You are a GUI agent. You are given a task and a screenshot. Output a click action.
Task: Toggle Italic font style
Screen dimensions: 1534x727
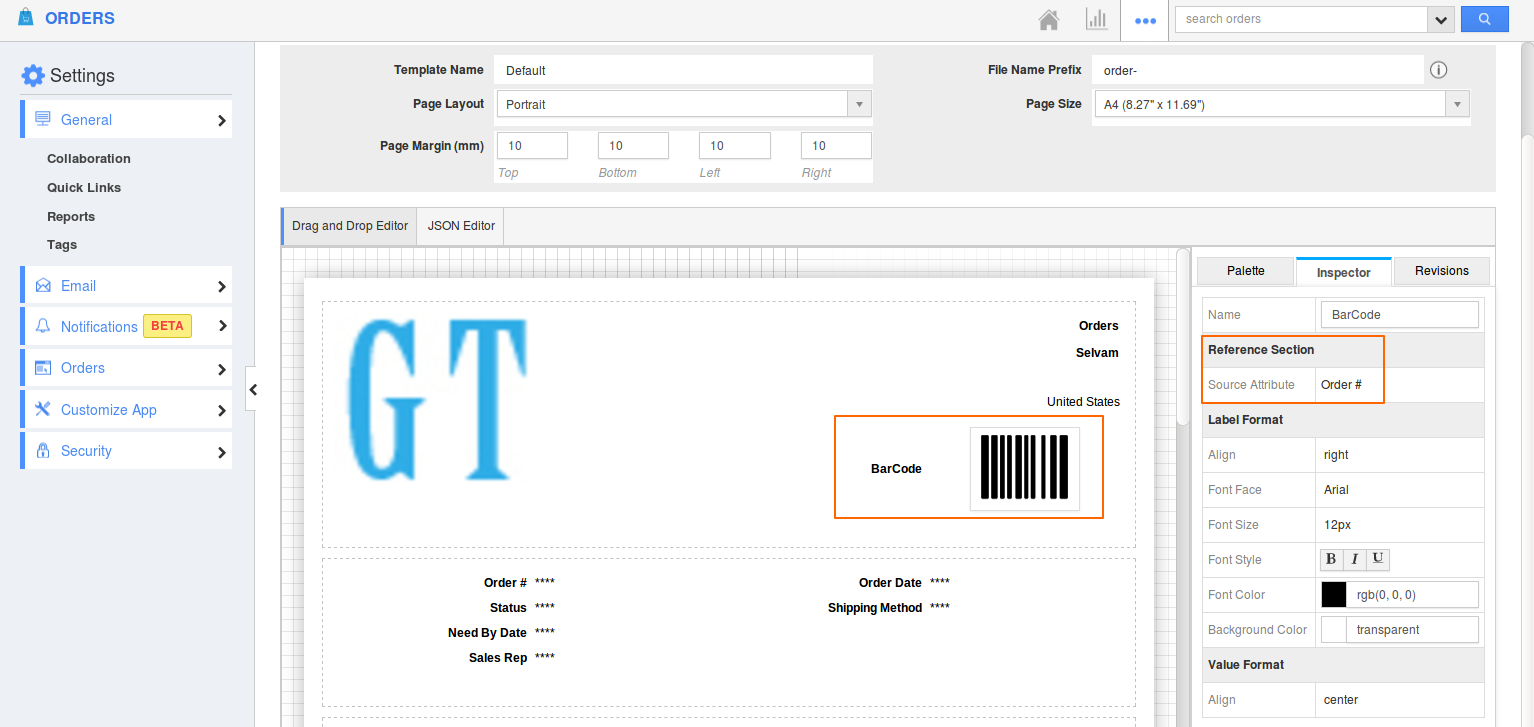[1354, 559]
